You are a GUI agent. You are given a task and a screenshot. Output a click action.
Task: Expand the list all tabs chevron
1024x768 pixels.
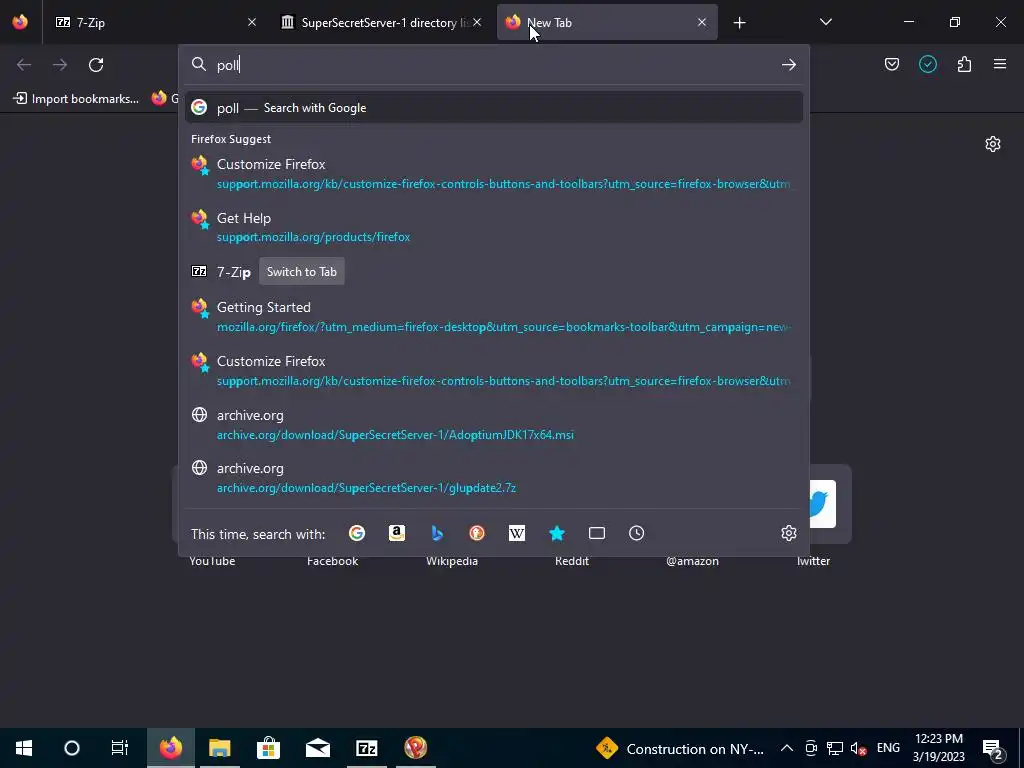(x=825, y=22)
